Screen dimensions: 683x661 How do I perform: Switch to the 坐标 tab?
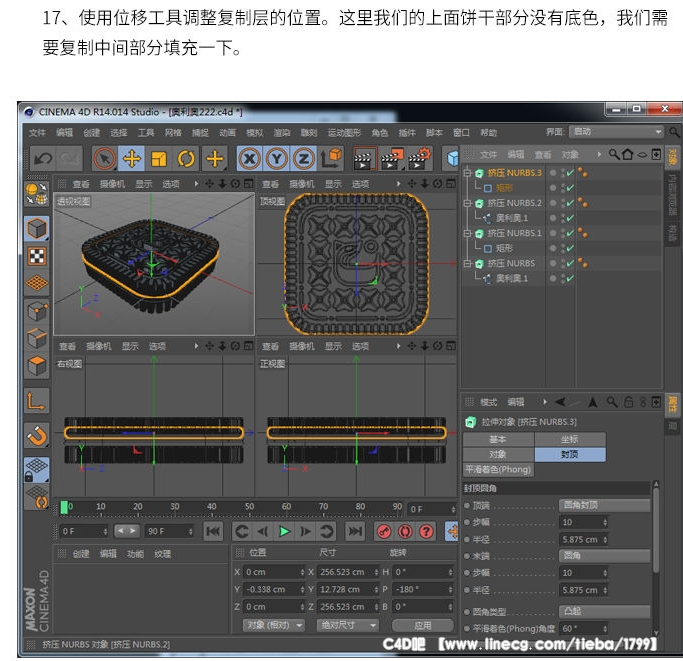pyautogui.click(x=570, y=439)
